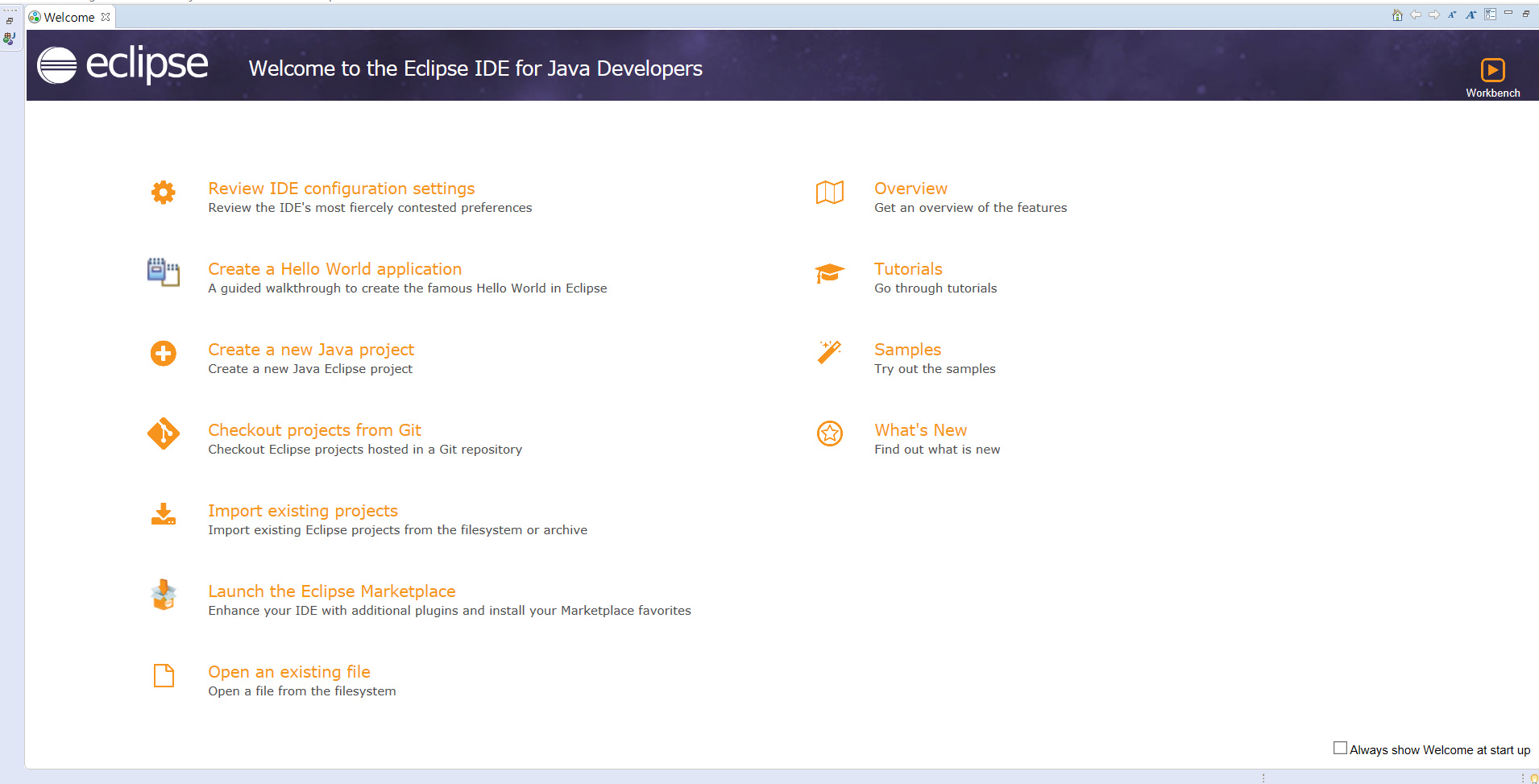Click the Git diamond icon
The width and height of the screenshot is (1539, 784).
tap(164, 433)
